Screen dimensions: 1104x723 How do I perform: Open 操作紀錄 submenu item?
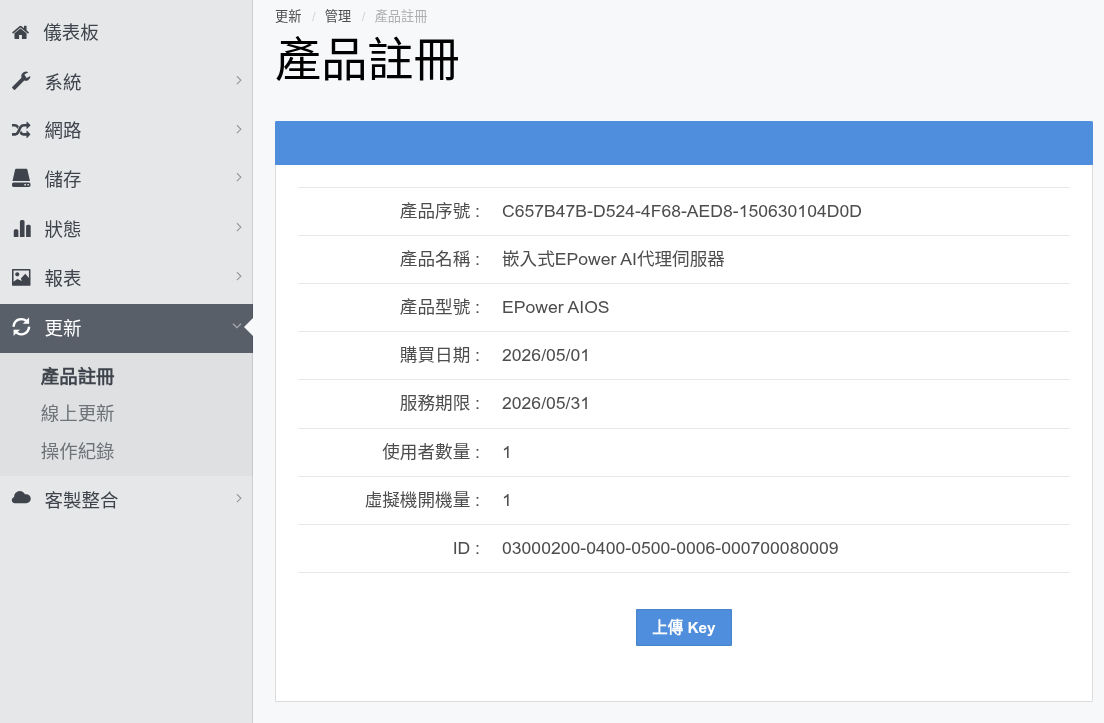[x=77, y=451]
